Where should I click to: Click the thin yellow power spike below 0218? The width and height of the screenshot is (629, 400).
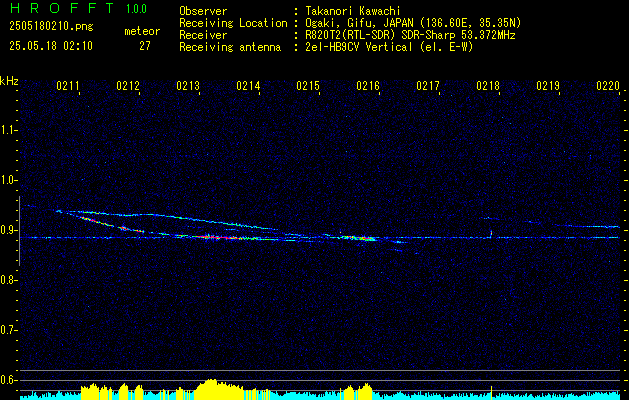491,393
